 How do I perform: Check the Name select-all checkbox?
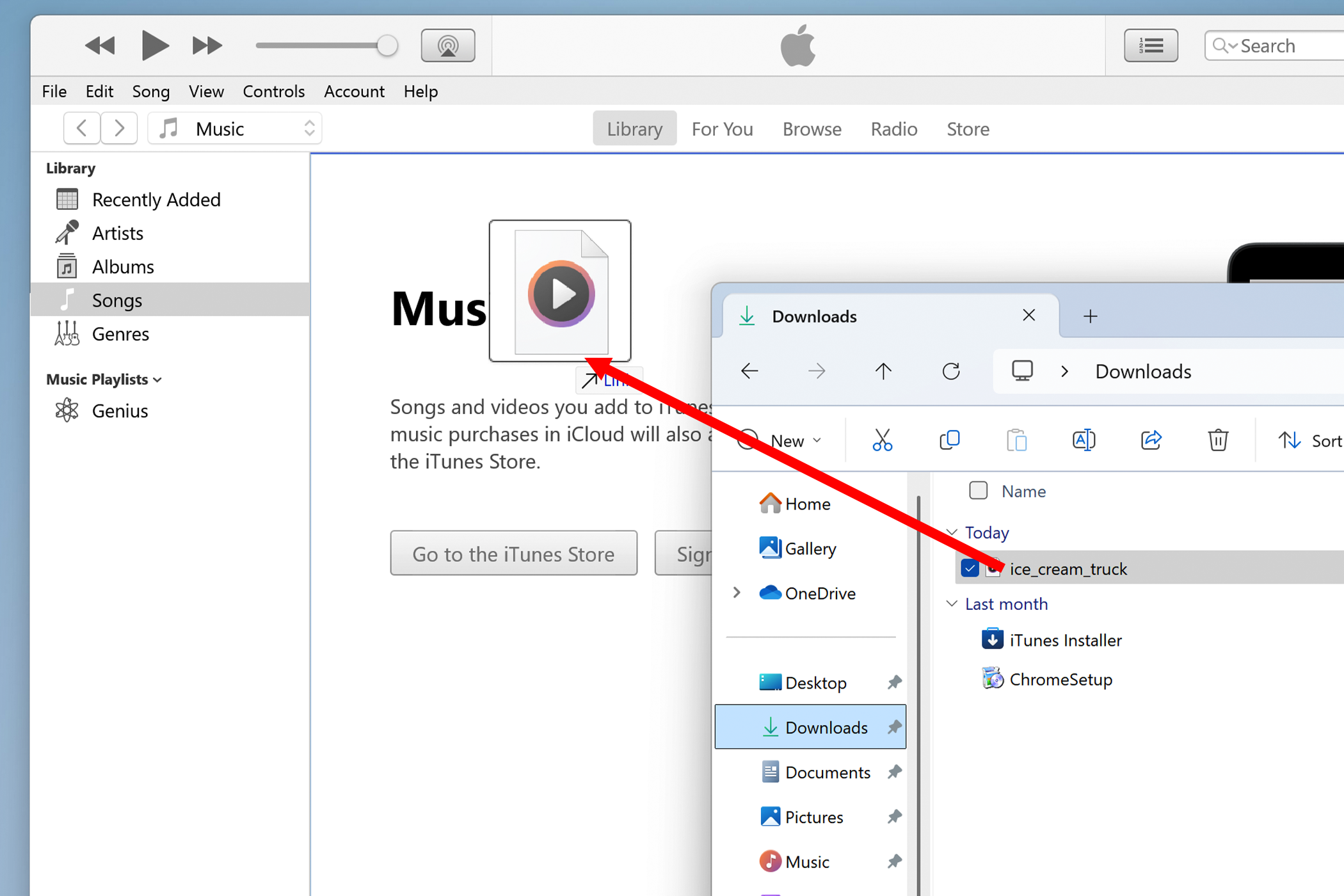click(978, 490)
